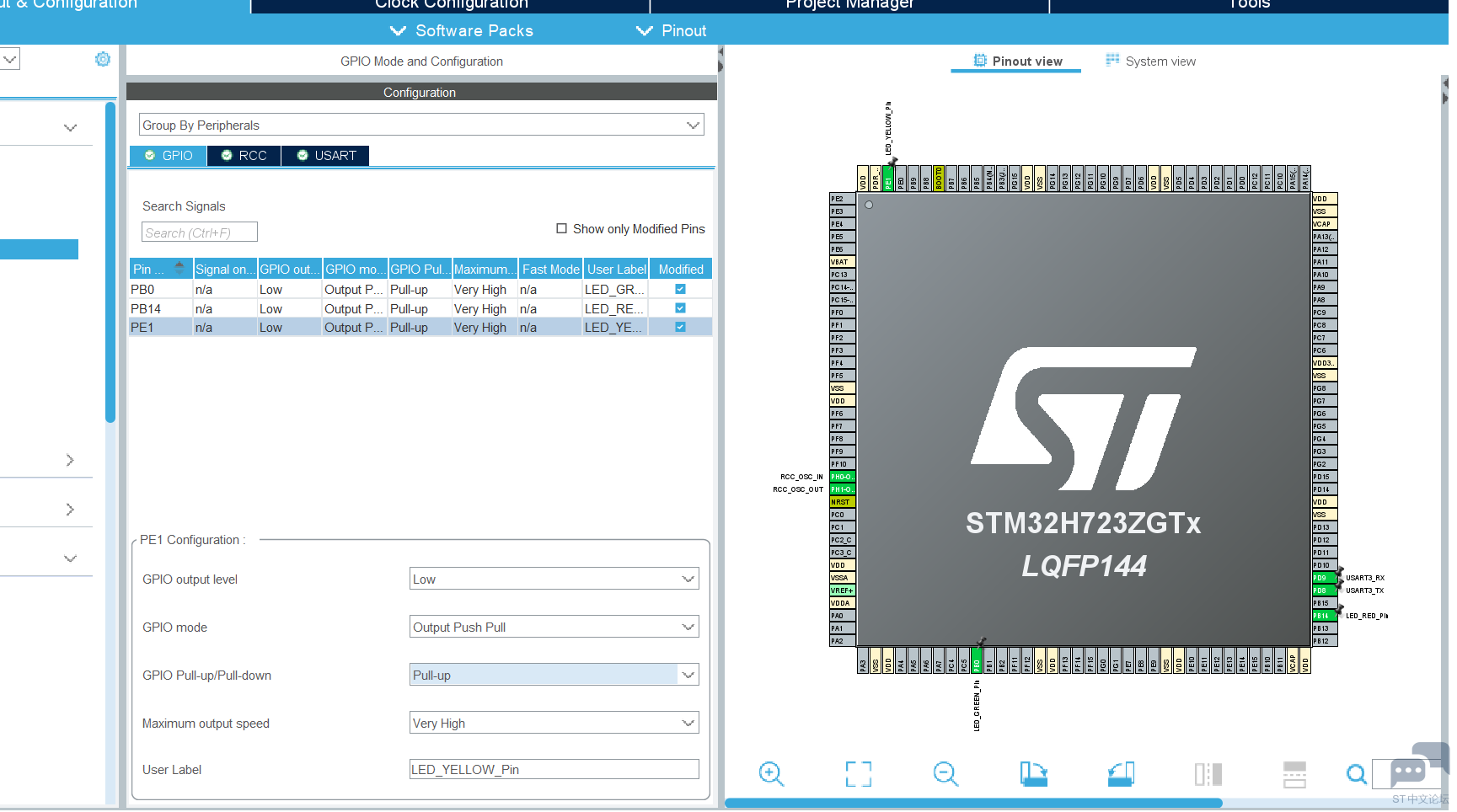Image resolution: width=1457 pixels, height=812 pixels.
Task: Click the grayed flip-horizontal view icon
Action: click(1208, 773)
